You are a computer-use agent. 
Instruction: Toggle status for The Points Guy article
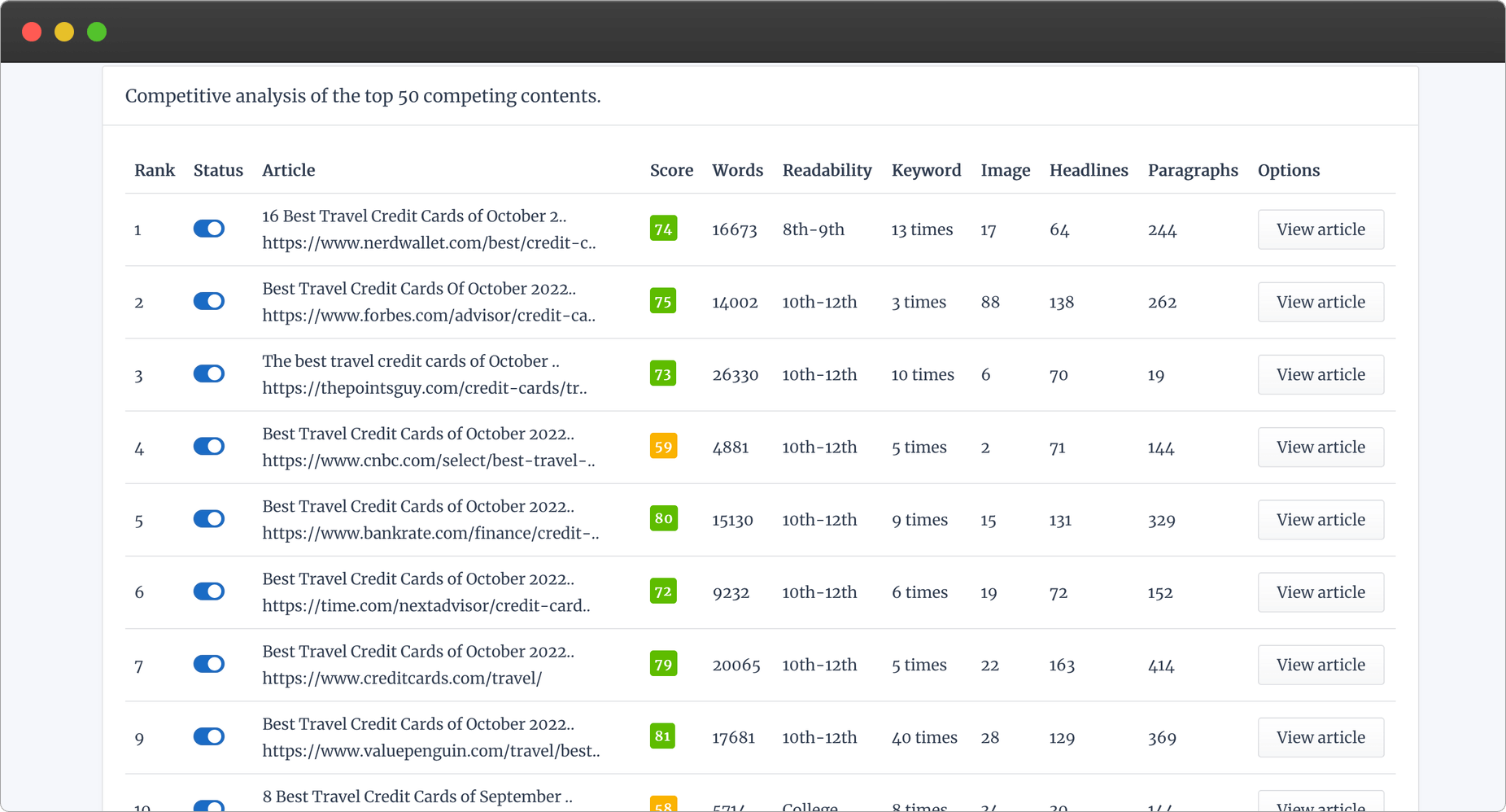(209, 373)
